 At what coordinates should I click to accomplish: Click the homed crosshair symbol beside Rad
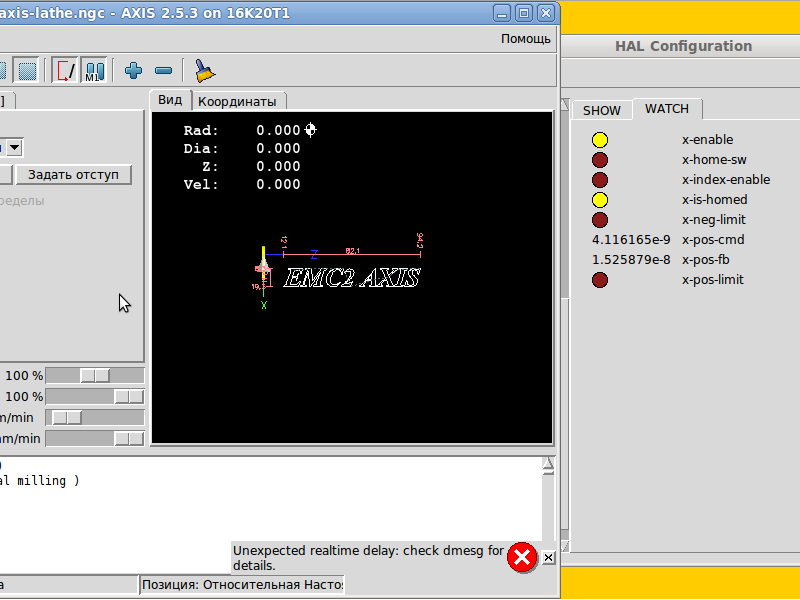pos(310,130)
